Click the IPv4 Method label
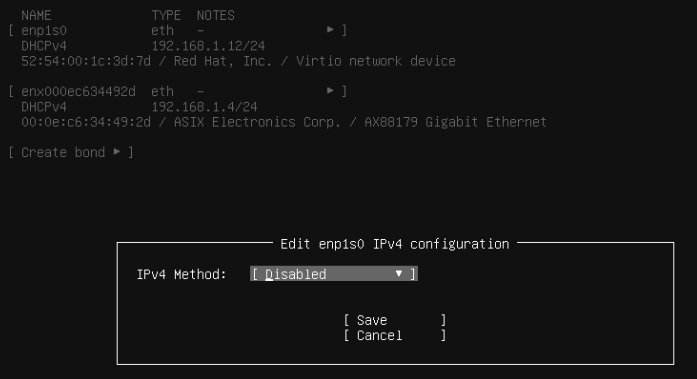 [x=181, y=275]
